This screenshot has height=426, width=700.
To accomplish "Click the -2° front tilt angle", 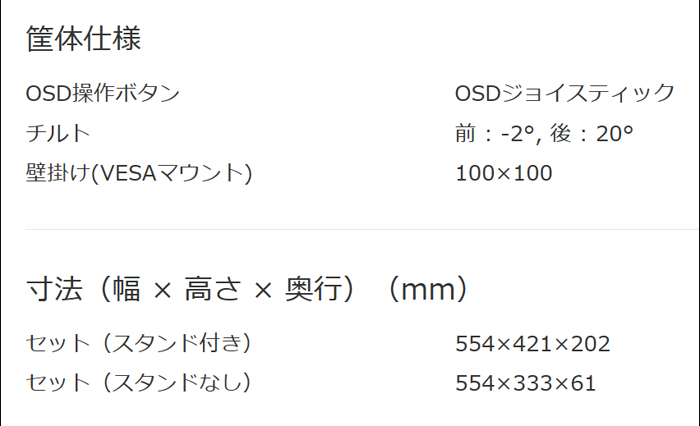I will pyautogui.click(x=518, y=134).
